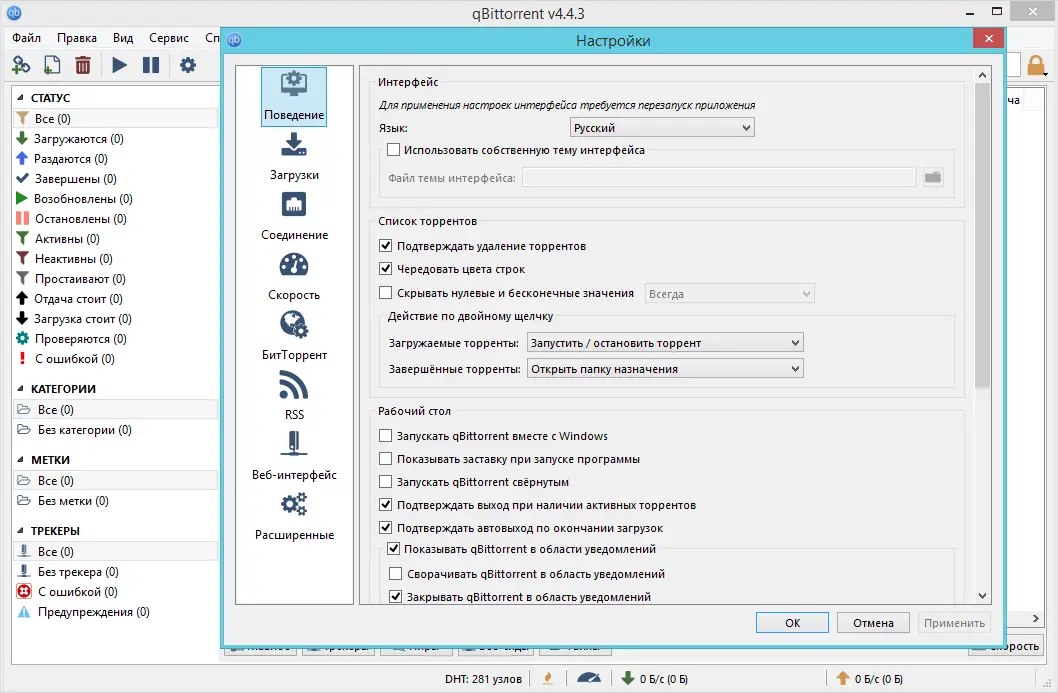This screenshot has width=1058, height=693.
Task: Enable Запускать qBittorrent свёрнутым checkbox
Action: coord(385,482)
